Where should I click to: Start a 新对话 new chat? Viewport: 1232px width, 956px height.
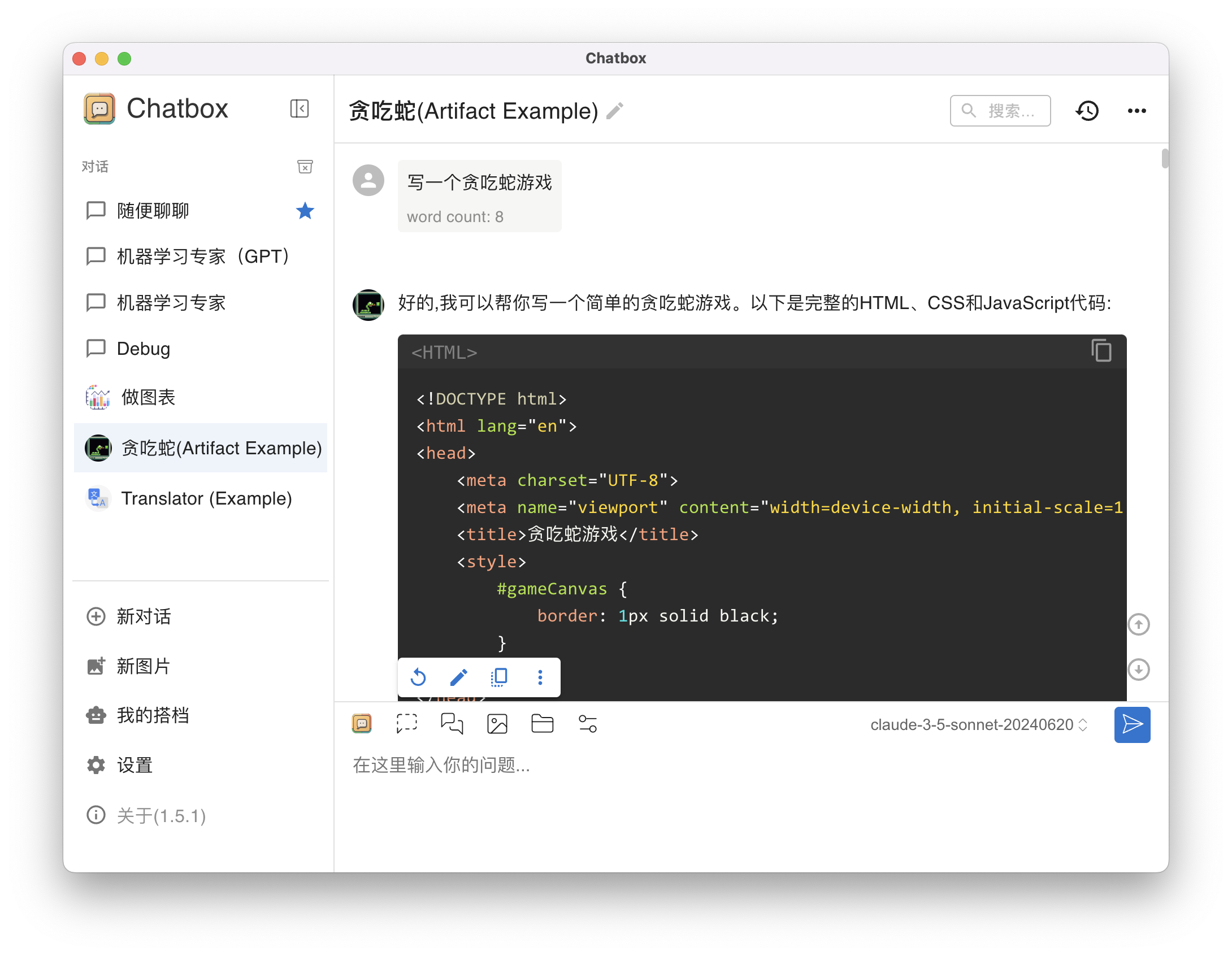[144, 616]
